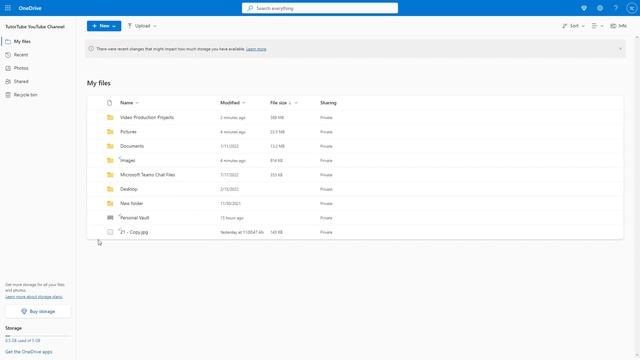Click the Personal Vault safe icon
This screenshot has width=640, height=360.
point(110,218)
